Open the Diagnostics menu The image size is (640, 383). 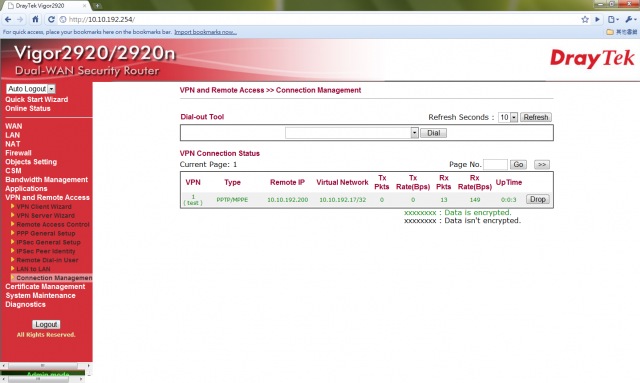[25, 305]
